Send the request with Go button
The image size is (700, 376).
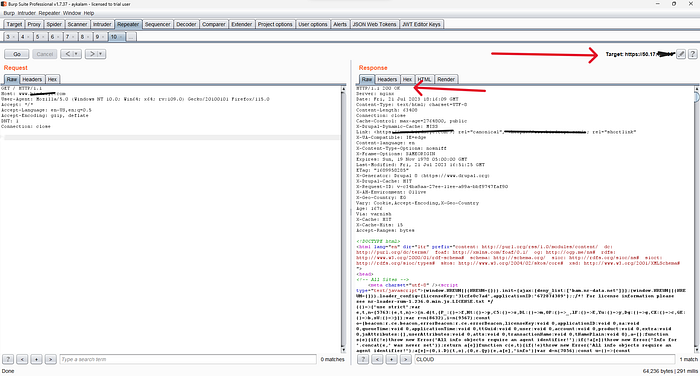[x=17, y=54]
